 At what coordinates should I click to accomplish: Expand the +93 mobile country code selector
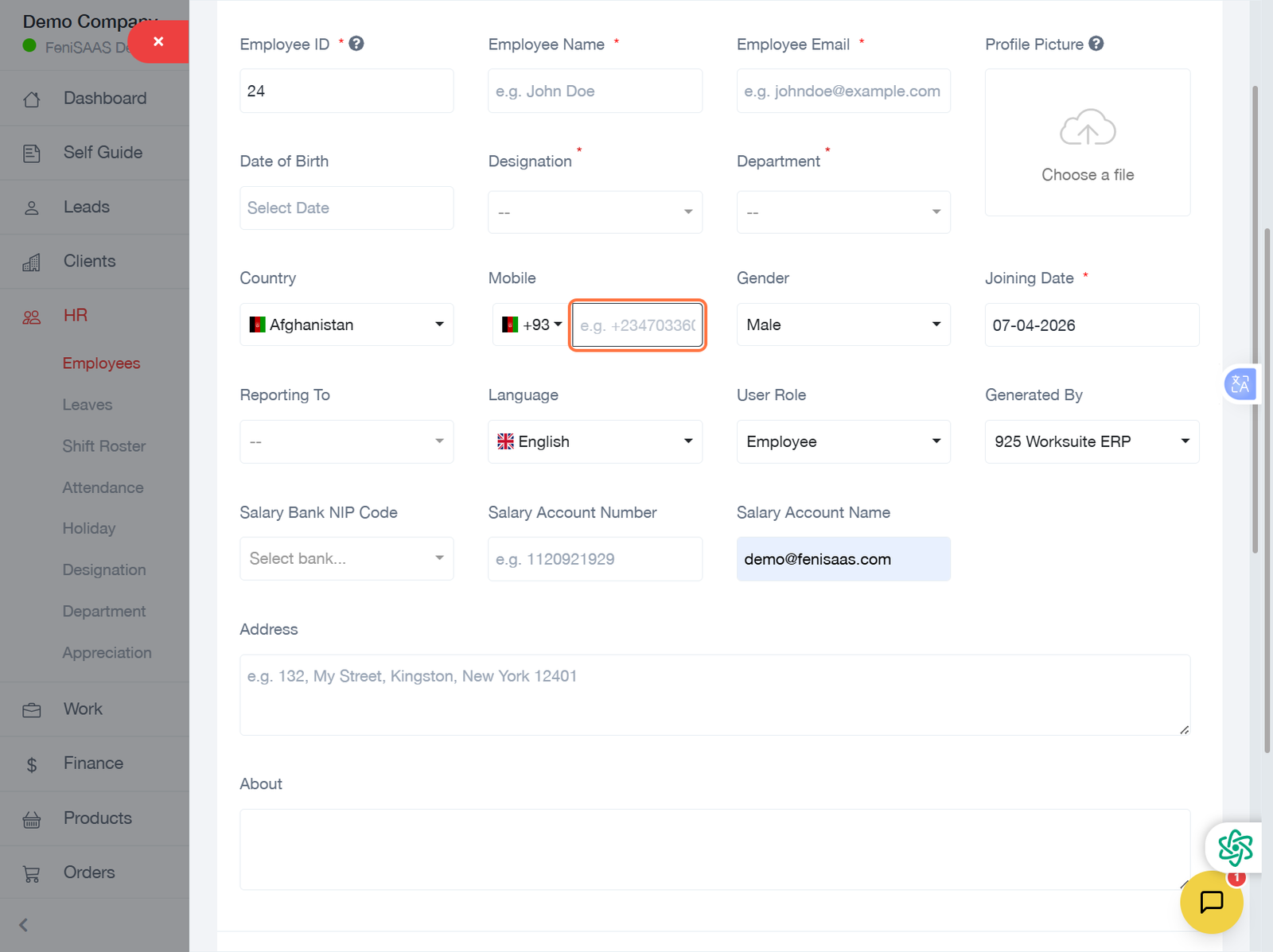pos(531,324)
